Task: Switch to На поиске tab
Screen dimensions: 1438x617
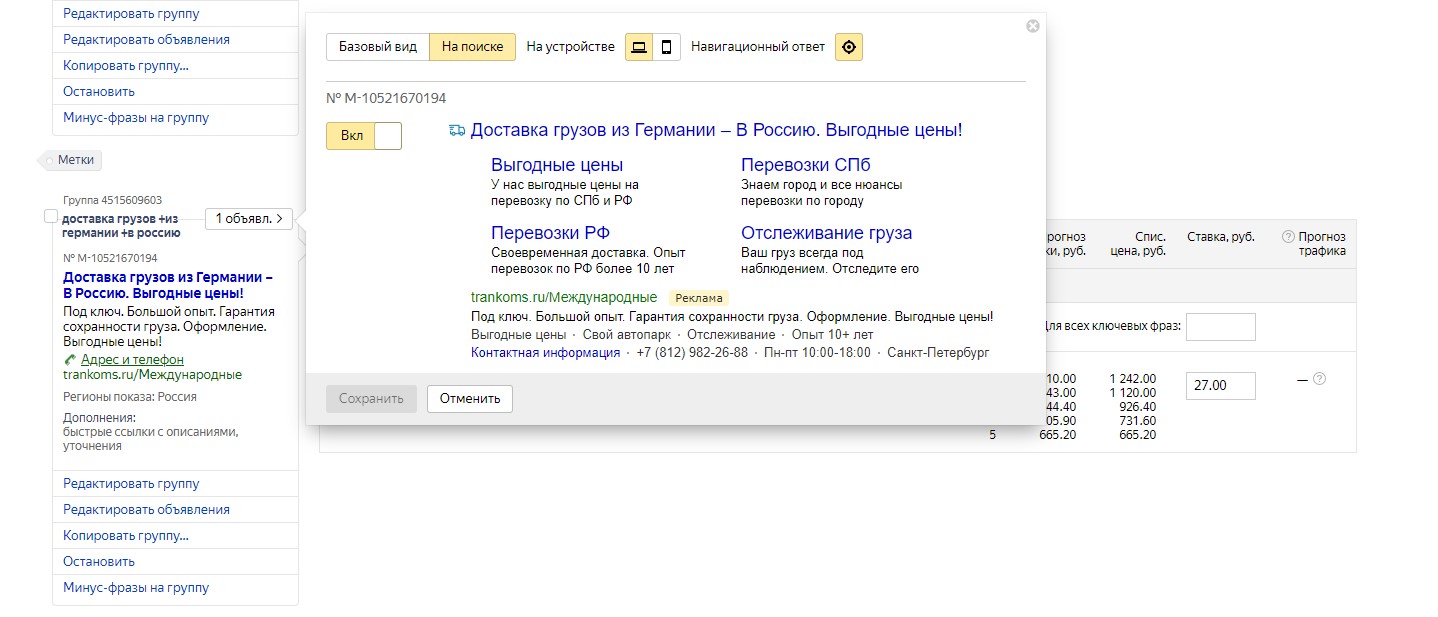Action: (473, 47)
